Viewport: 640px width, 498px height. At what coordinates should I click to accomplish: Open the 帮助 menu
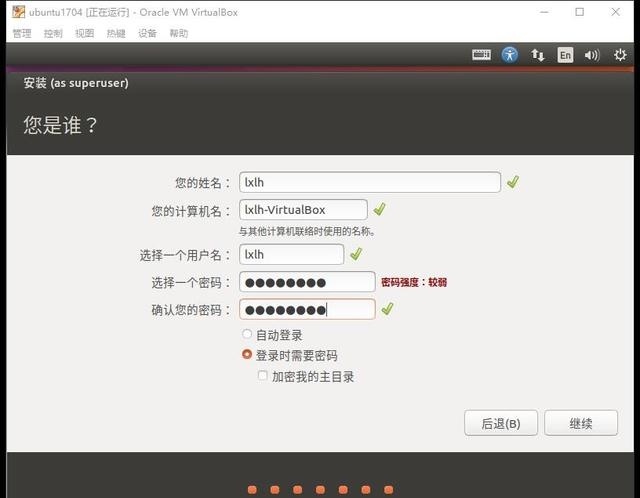pos(178,33)
